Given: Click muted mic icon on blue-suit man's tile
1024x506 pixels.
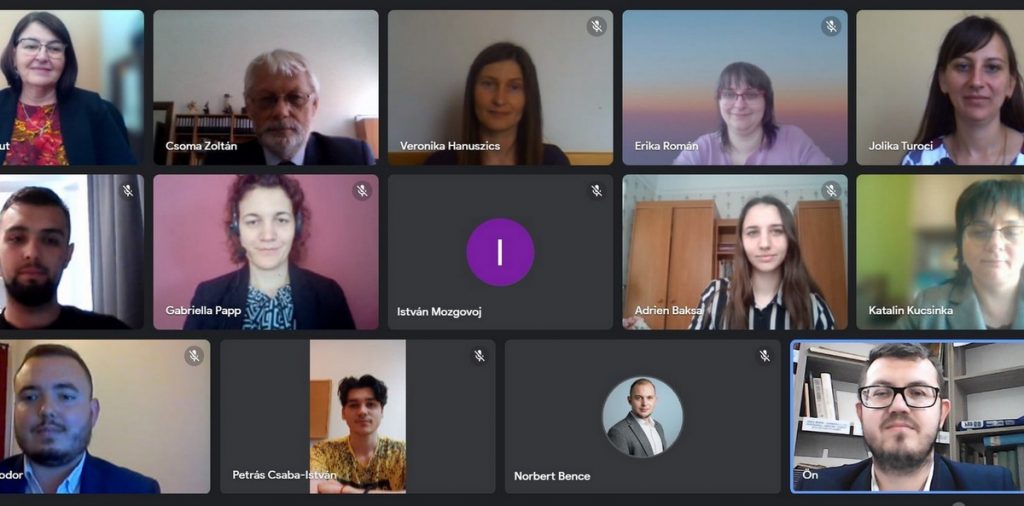Looking at the screenshot, I should coord(194,356).
